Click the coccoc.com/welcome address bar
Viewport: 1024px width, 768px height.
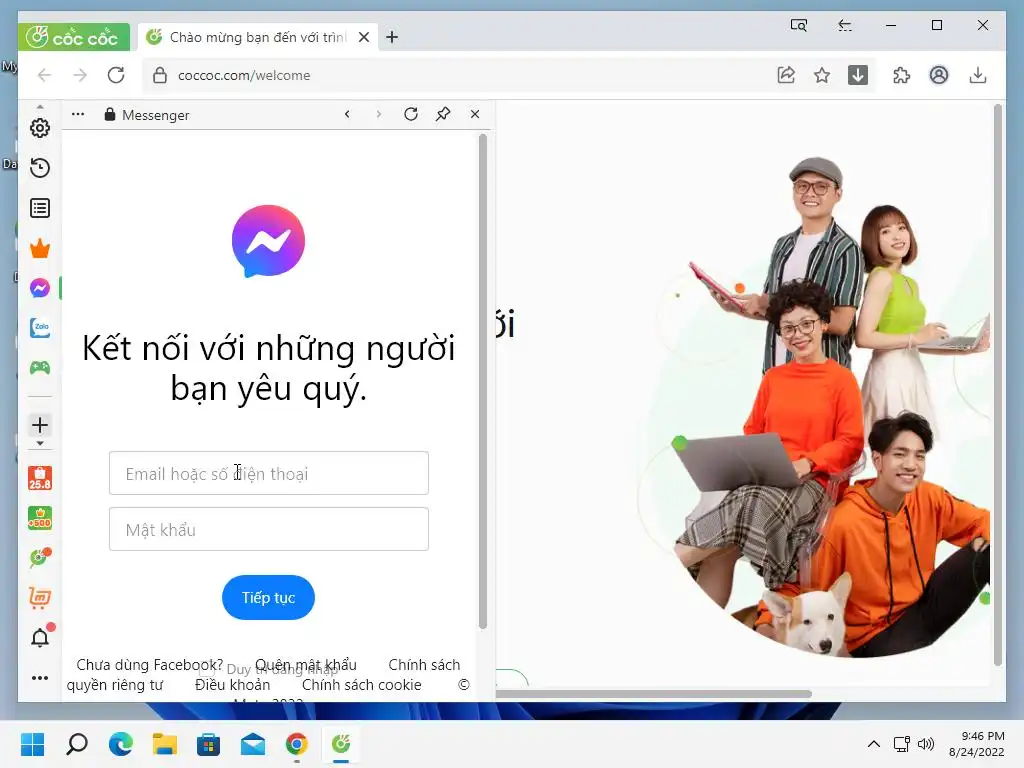(x=457, y=75)
